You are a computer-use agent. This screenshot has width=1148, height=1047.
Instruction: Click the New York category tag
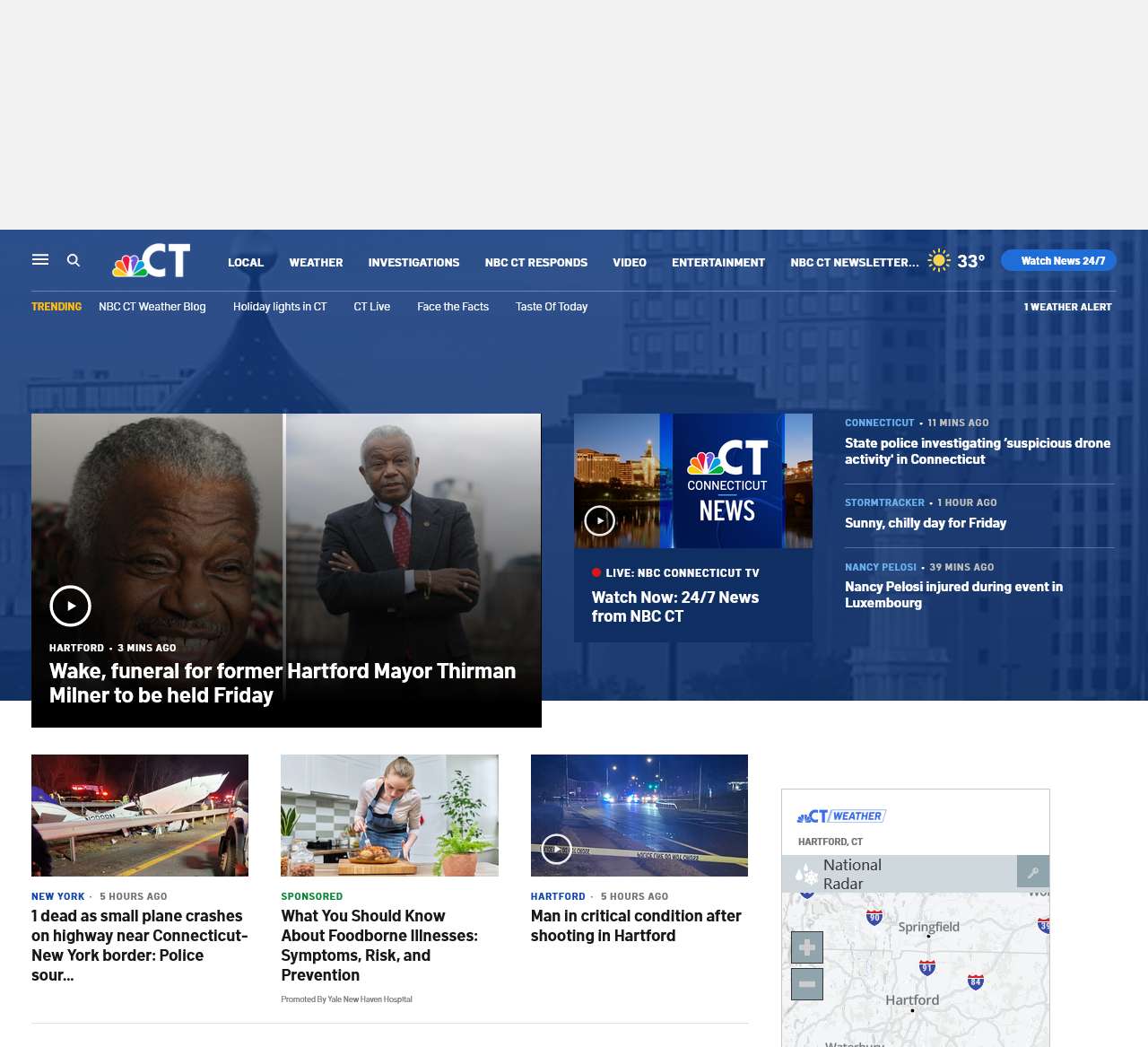(x=58, y=896)
